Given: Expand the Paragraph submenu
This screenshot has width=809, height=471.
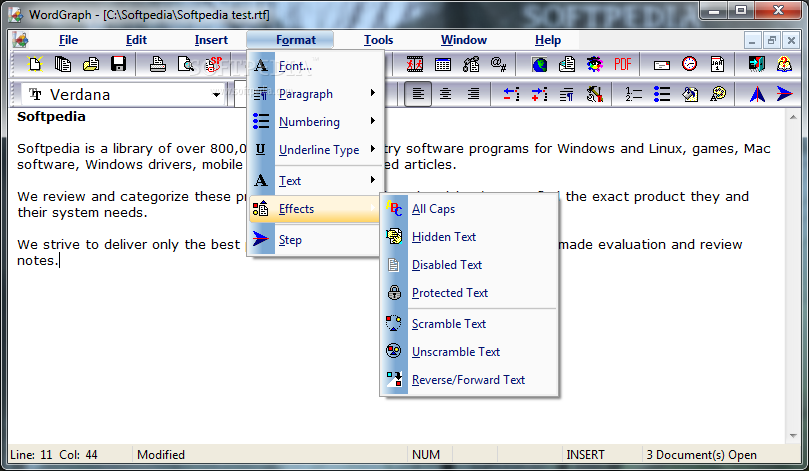Looking at the screenshot, I should (x=315, y=93).
